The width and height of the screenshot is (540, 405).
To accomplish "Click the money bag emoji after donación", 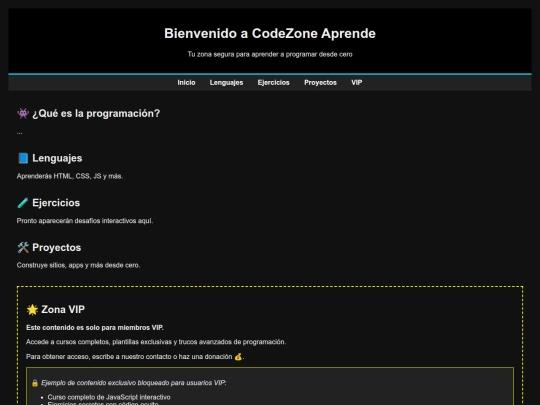I will click(x=238, y=357).
